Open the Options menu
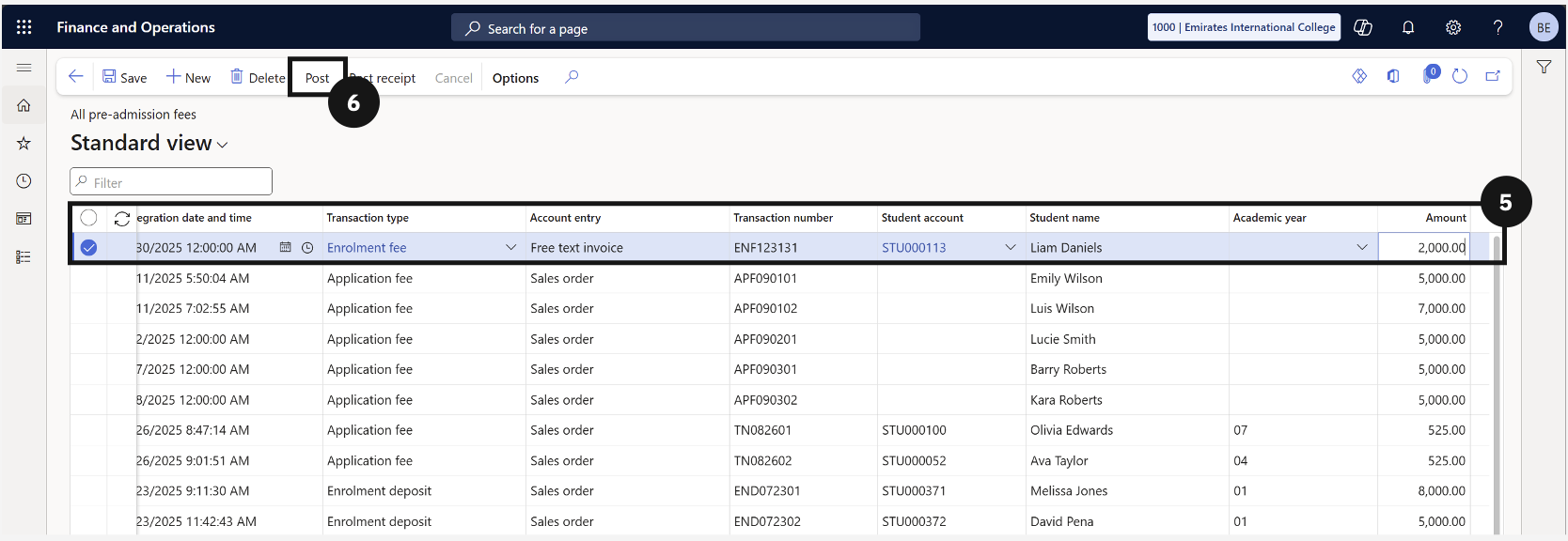 pos(515,78)
